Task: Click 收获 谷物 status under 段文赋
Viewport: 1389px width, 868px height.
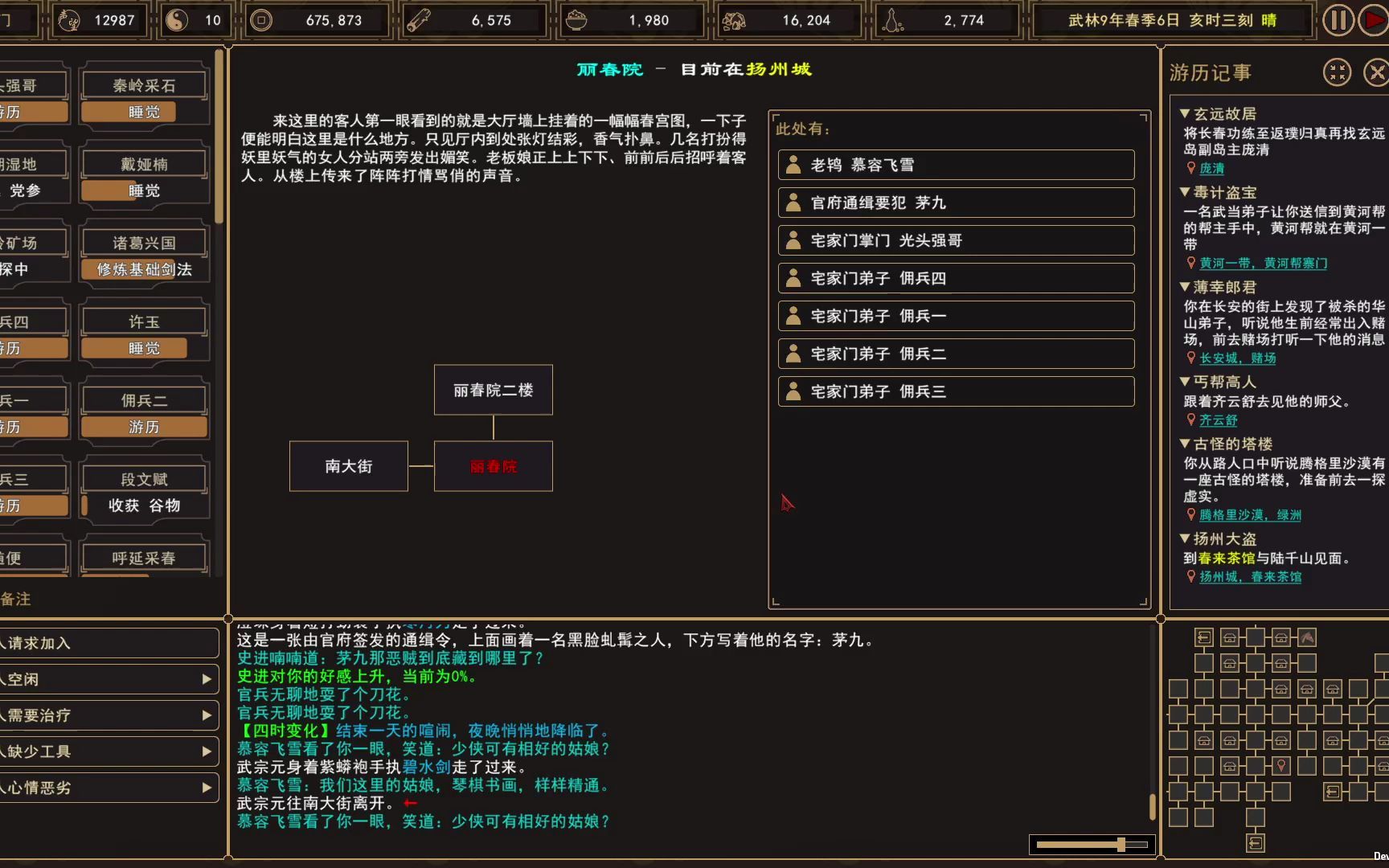Action: [x=144, y=506]
